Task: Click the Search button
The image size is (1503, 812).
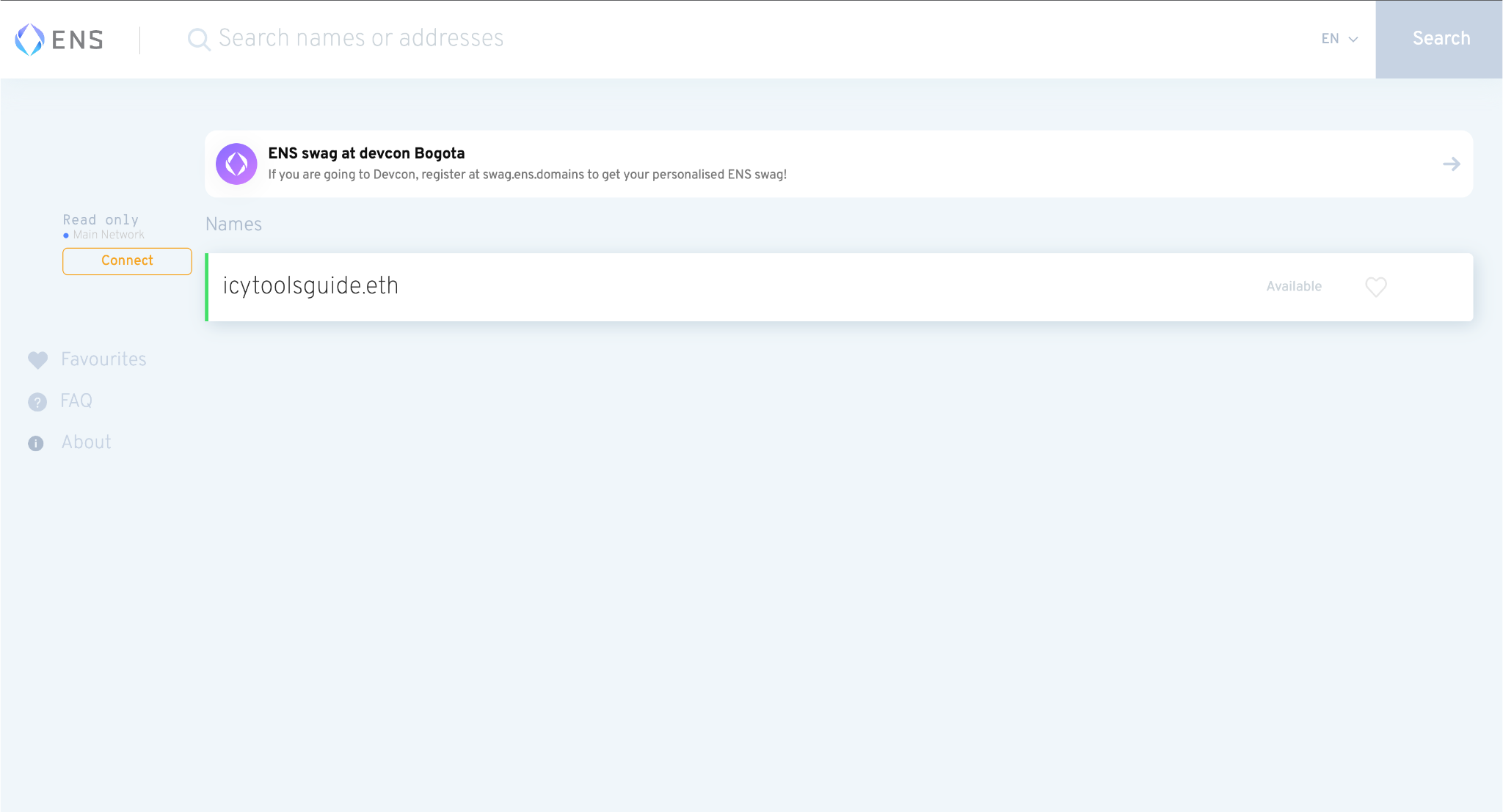Action: point(1440,39)
